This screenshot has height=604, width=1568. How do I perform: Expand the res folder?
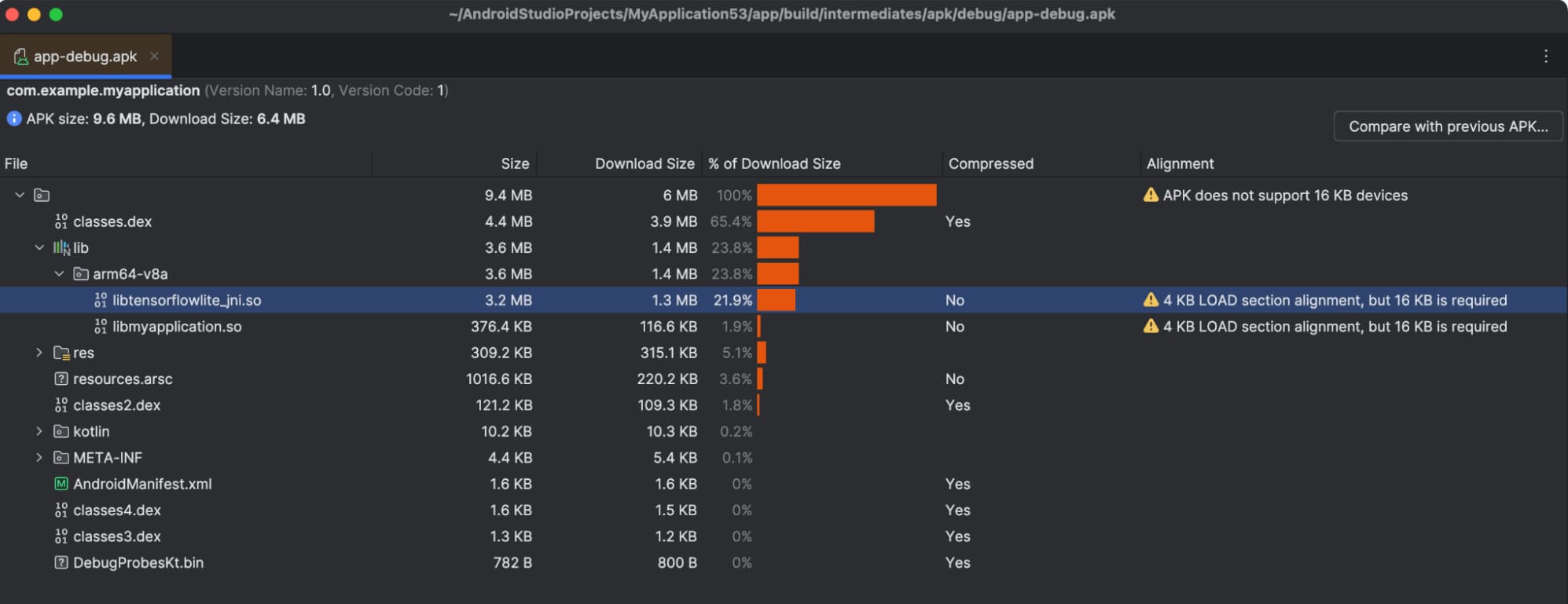click(39, 353)
